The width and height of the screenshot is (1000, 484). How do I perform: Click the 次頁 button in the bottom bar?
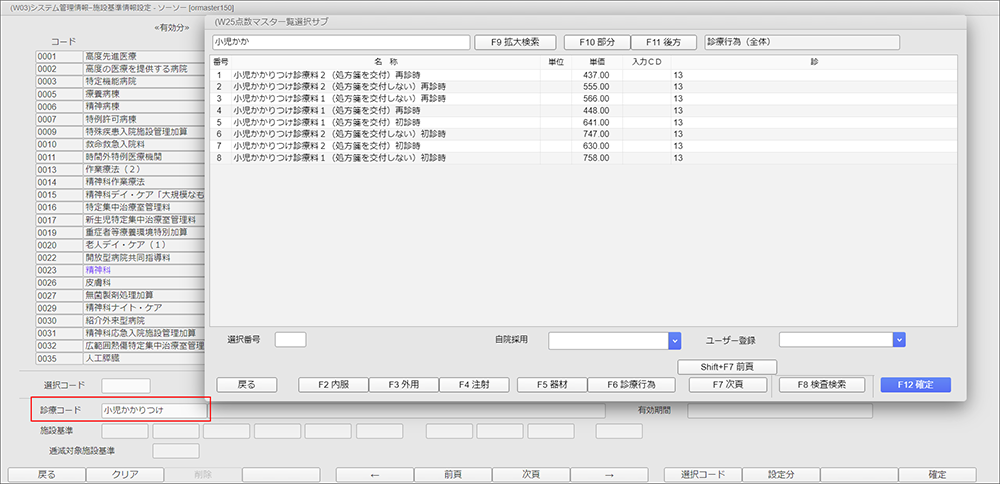click(x=531, y=475)
